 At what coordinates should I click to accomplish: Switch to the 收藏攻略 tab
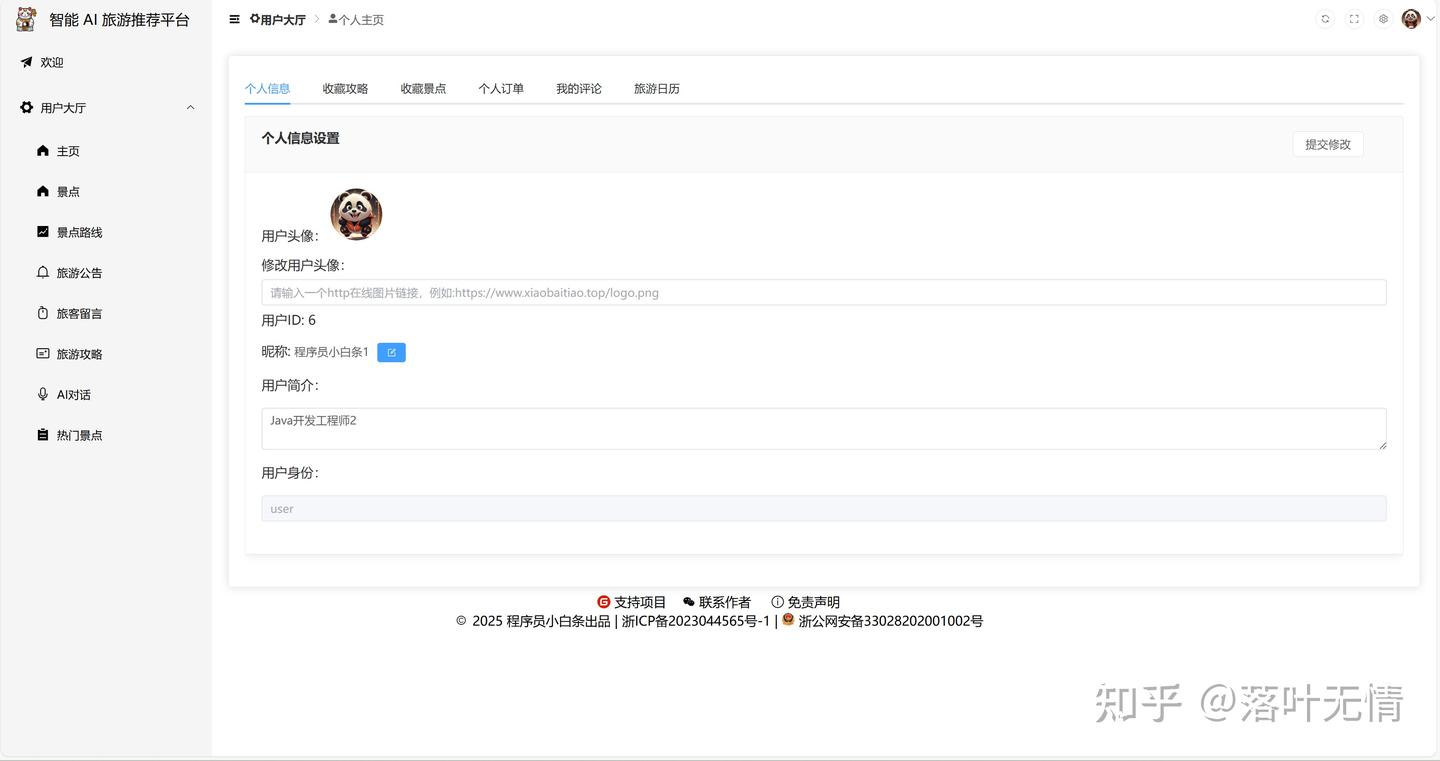(x=345, y=88)
